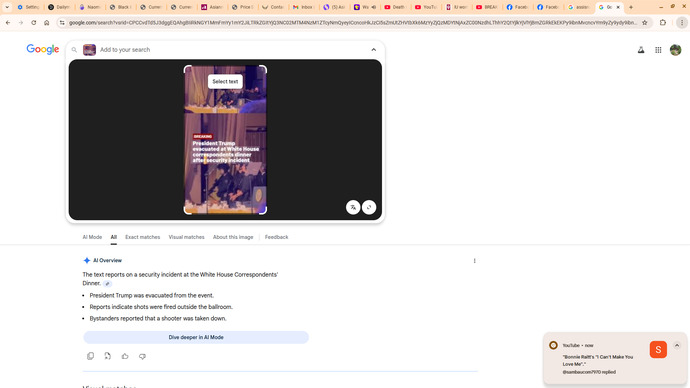Open the browser home page
The height and width of the screenshot is (388, 690).
click(47, 22)
